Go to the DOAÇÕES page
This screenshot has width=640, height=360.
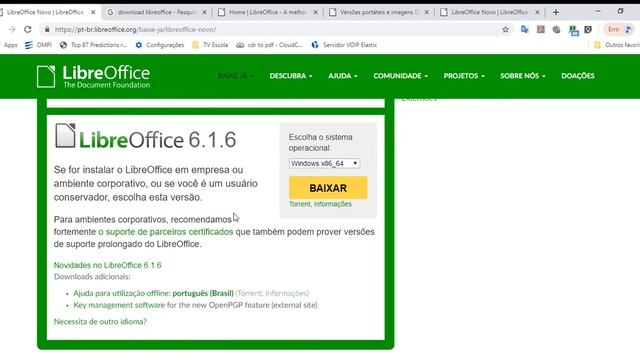(578, 76)
